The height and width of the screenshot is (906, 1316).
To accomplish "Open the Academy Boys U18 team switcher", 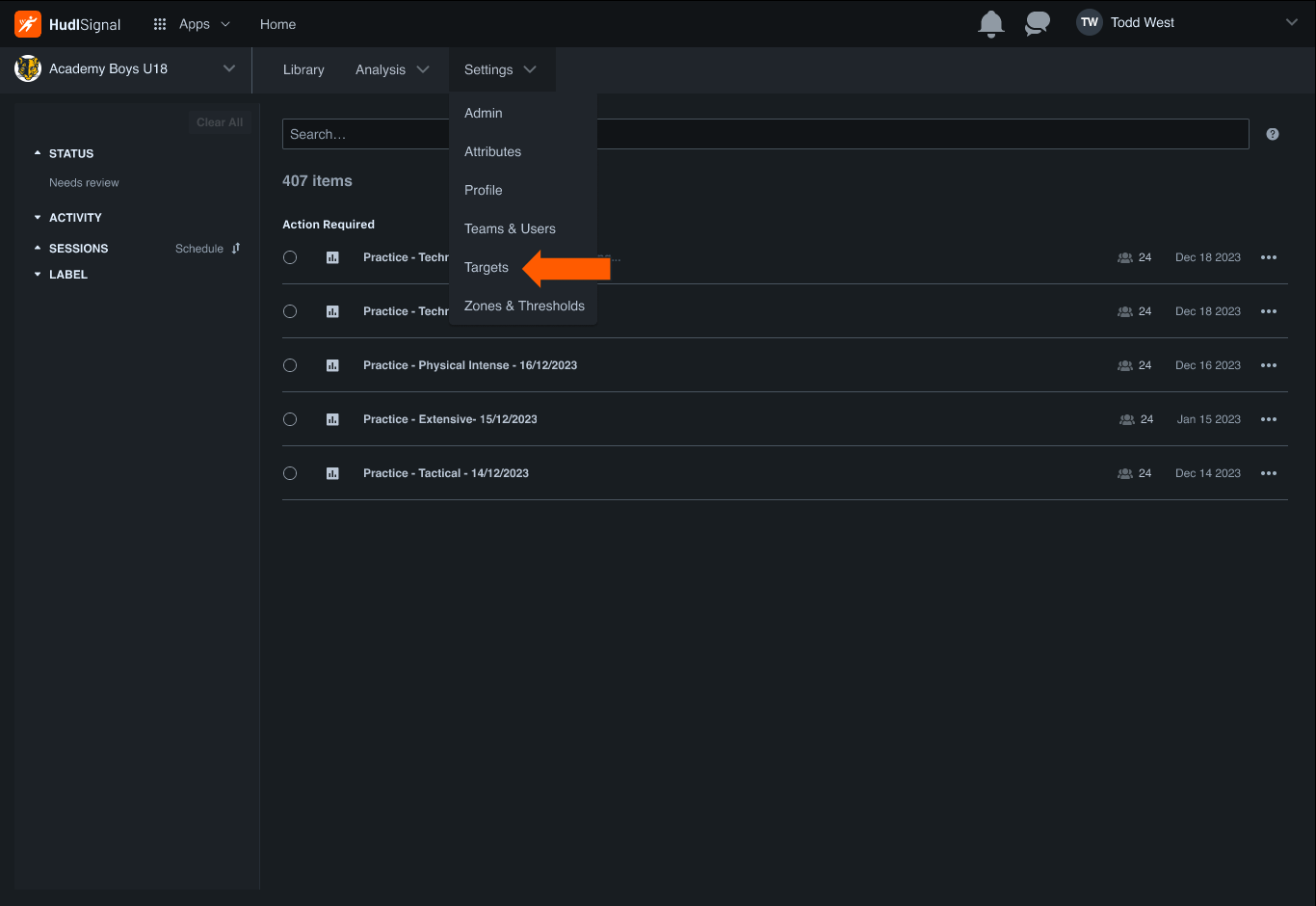I will (x=125, y=69).
